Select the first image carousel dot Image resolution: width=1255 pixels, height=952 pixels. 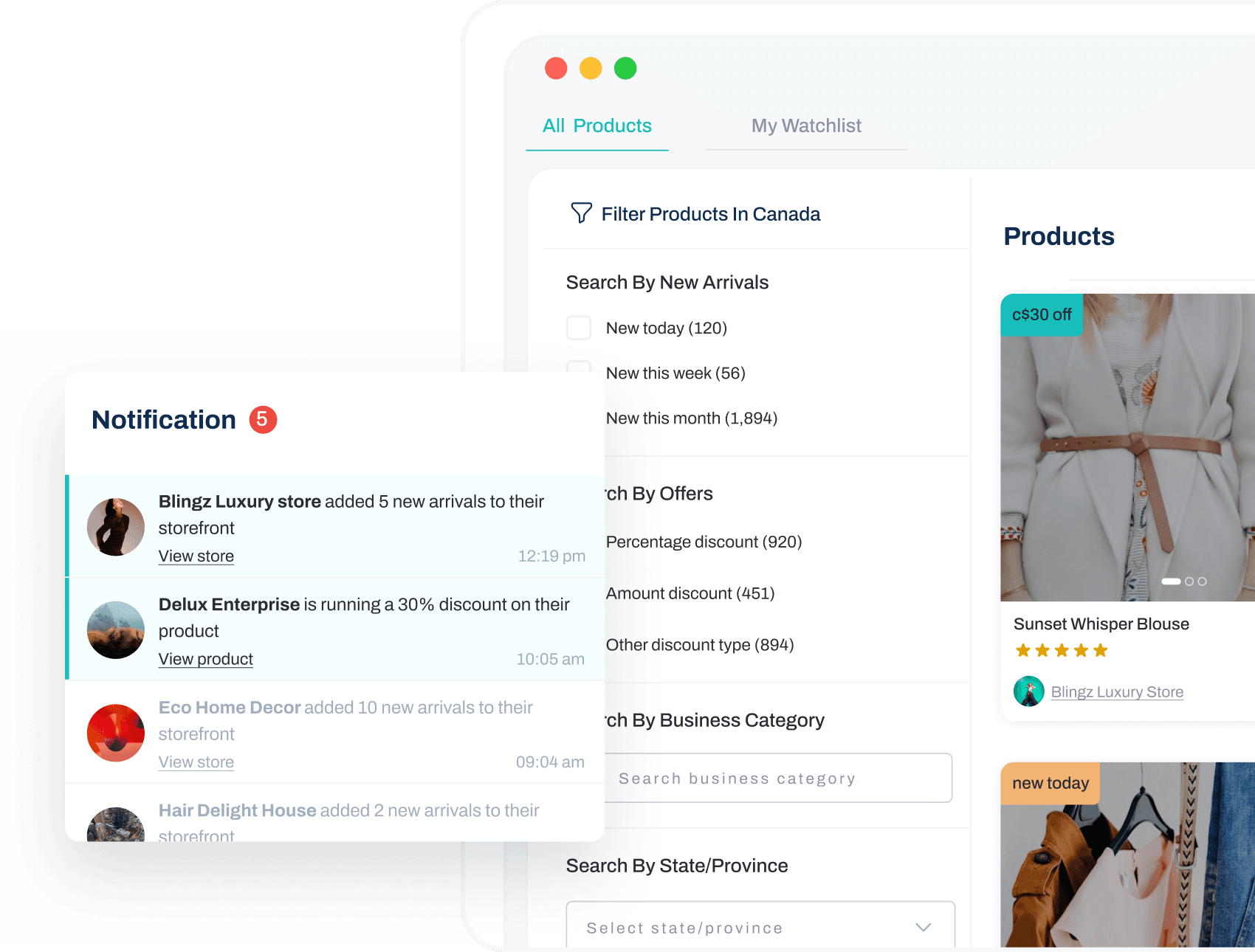pos(1171,582)
